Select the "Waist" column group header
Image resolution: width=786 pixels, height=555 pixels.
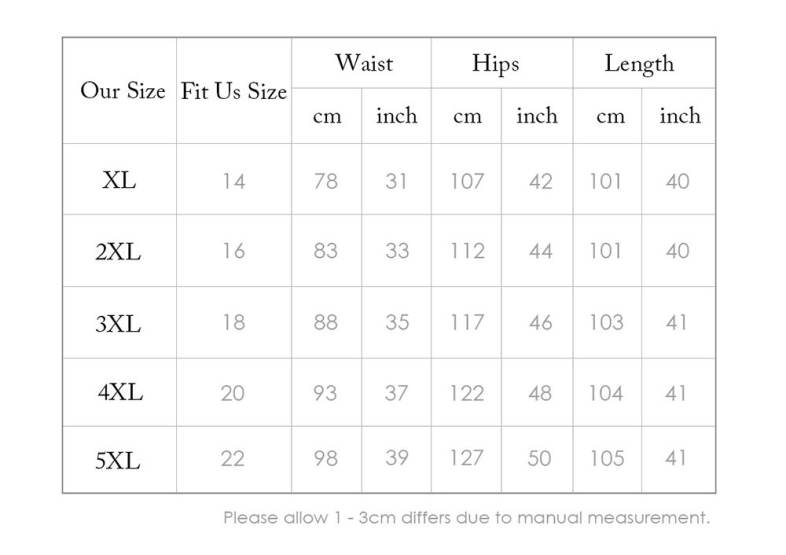[x=363, y=64]
